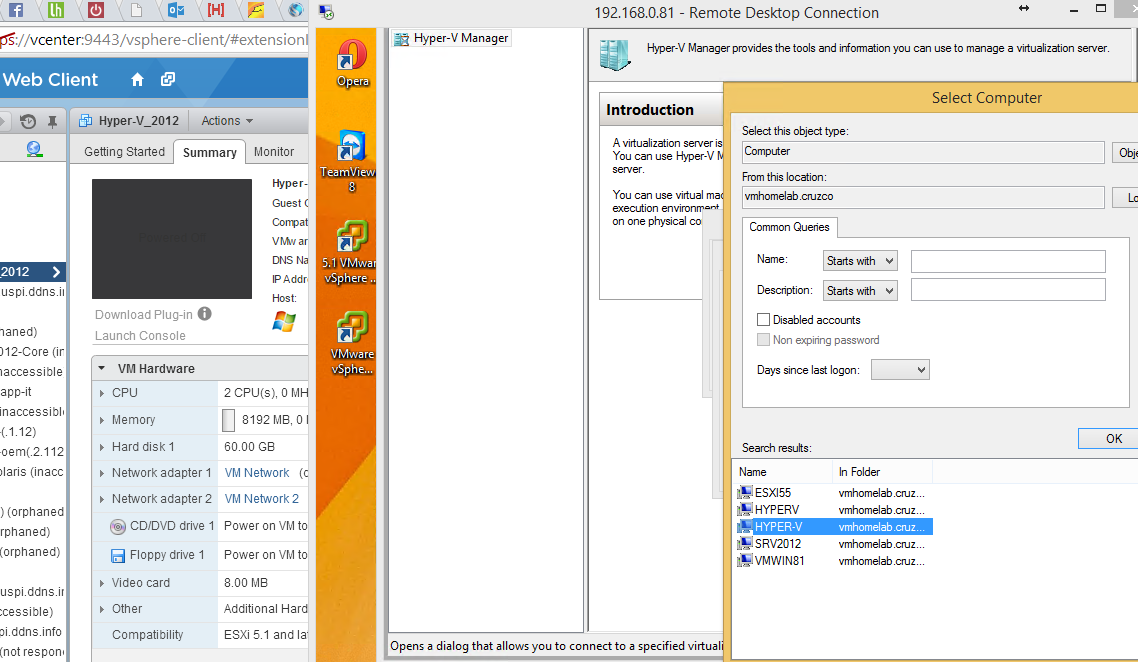
Task: Toggle the Non expiring password checkbox
Action: pyautogui.click(x=763, y=340)
